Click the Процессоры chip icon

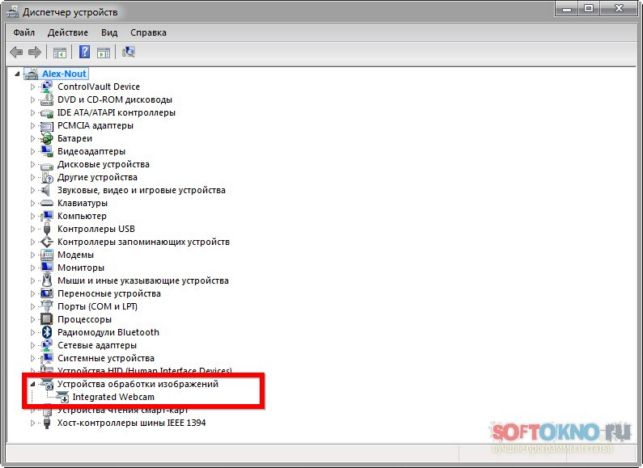click(x=47, y=320)
